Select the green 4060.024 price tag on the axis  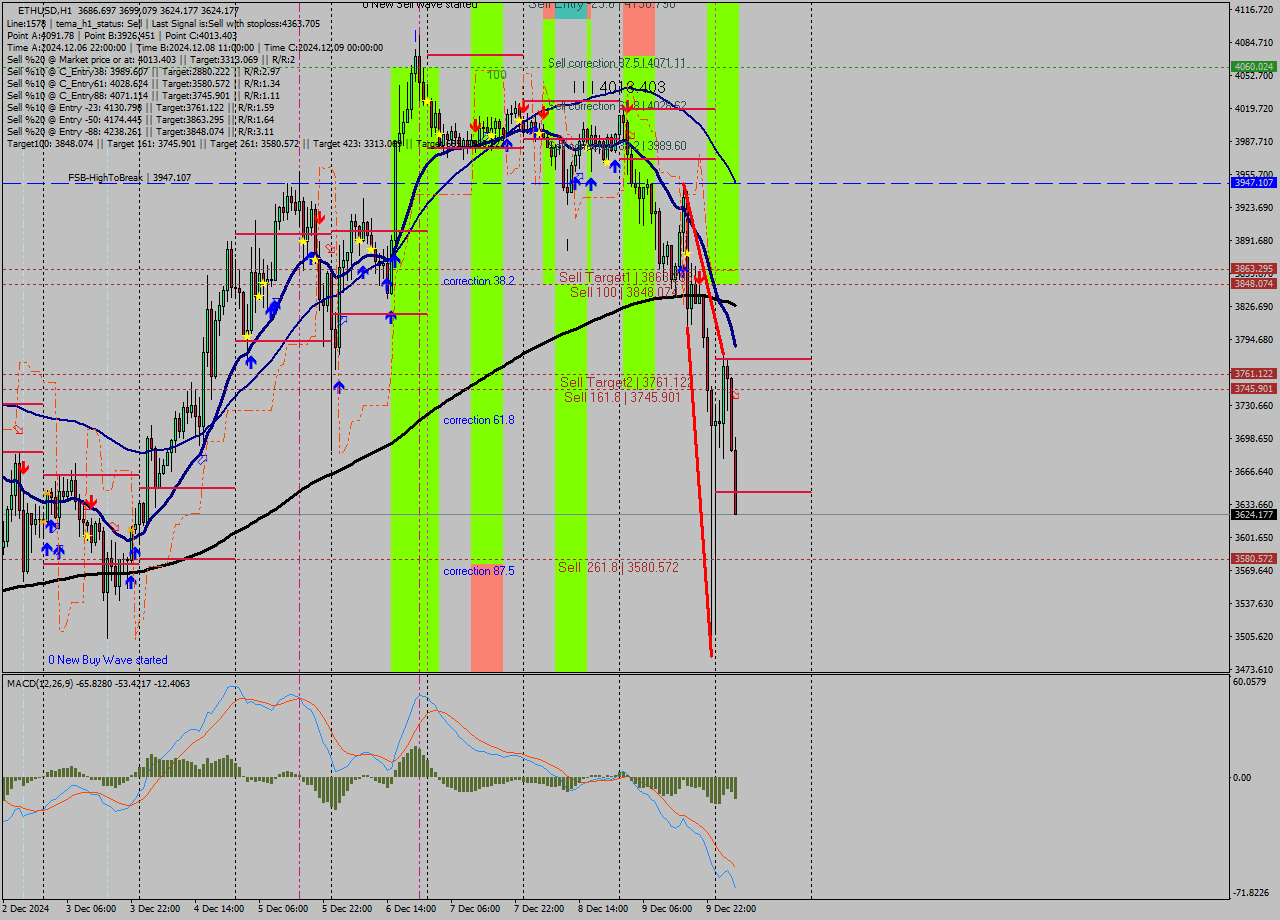[x=1253, y=67]
